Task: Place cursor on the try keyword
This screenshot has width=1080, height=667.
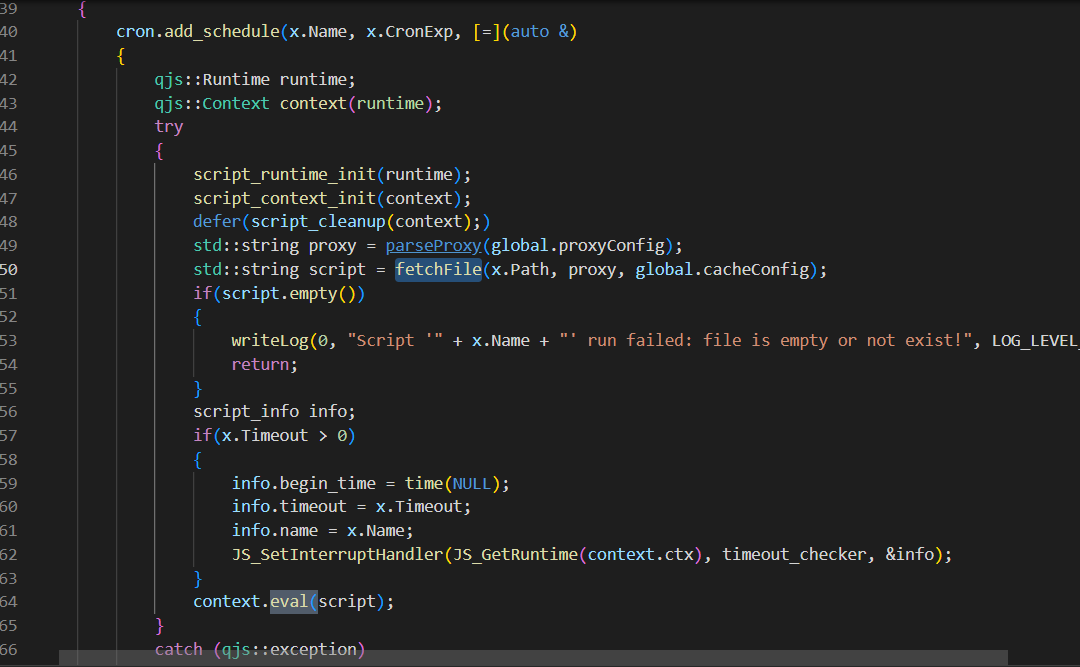Action: tap(169, 127)
